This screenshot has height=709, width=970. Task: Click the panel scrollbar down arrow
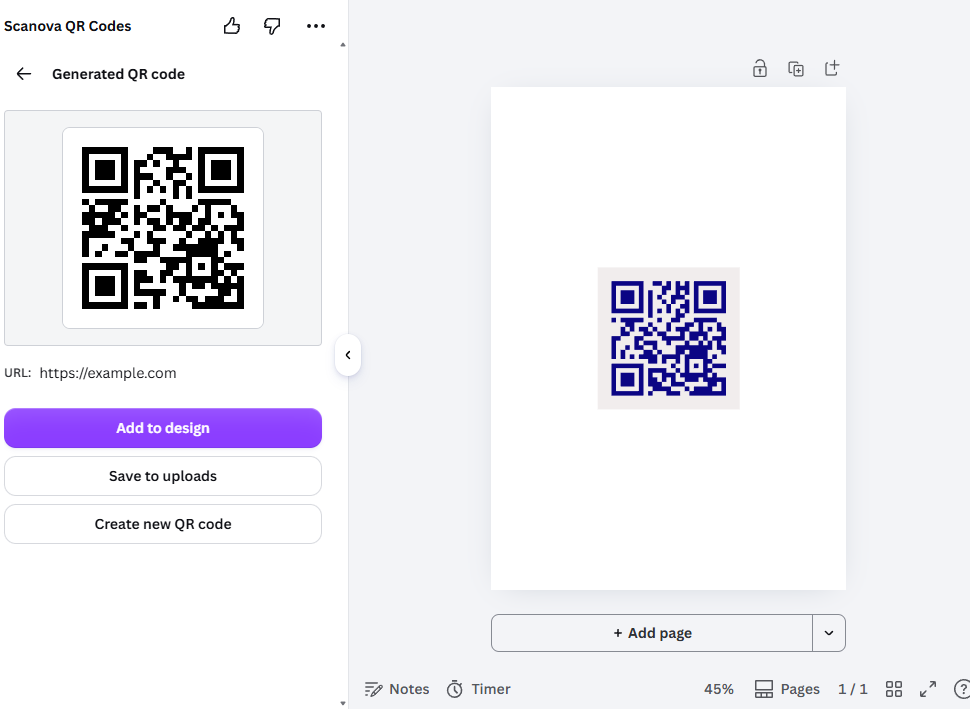(x=343, y=703)
